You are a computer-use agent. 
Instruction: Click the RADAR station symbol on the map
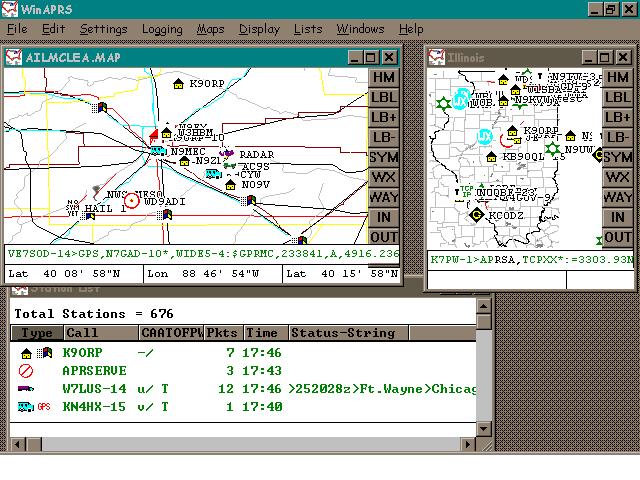(x=226, y=154)
